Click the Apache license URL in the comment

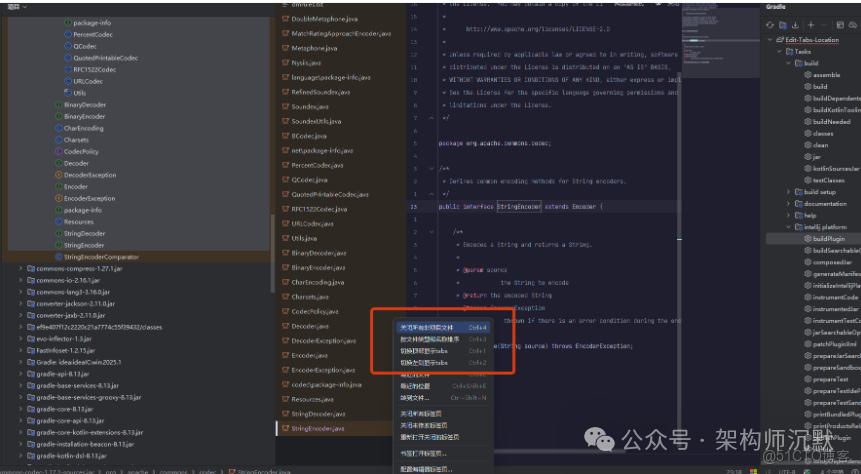[x=538, y=29]
